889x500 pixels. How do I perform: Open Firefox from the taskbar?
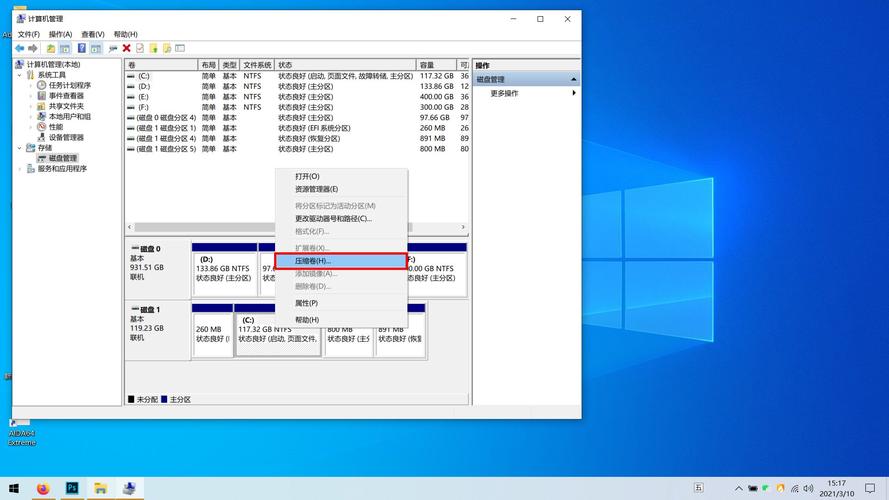(43, 488)
